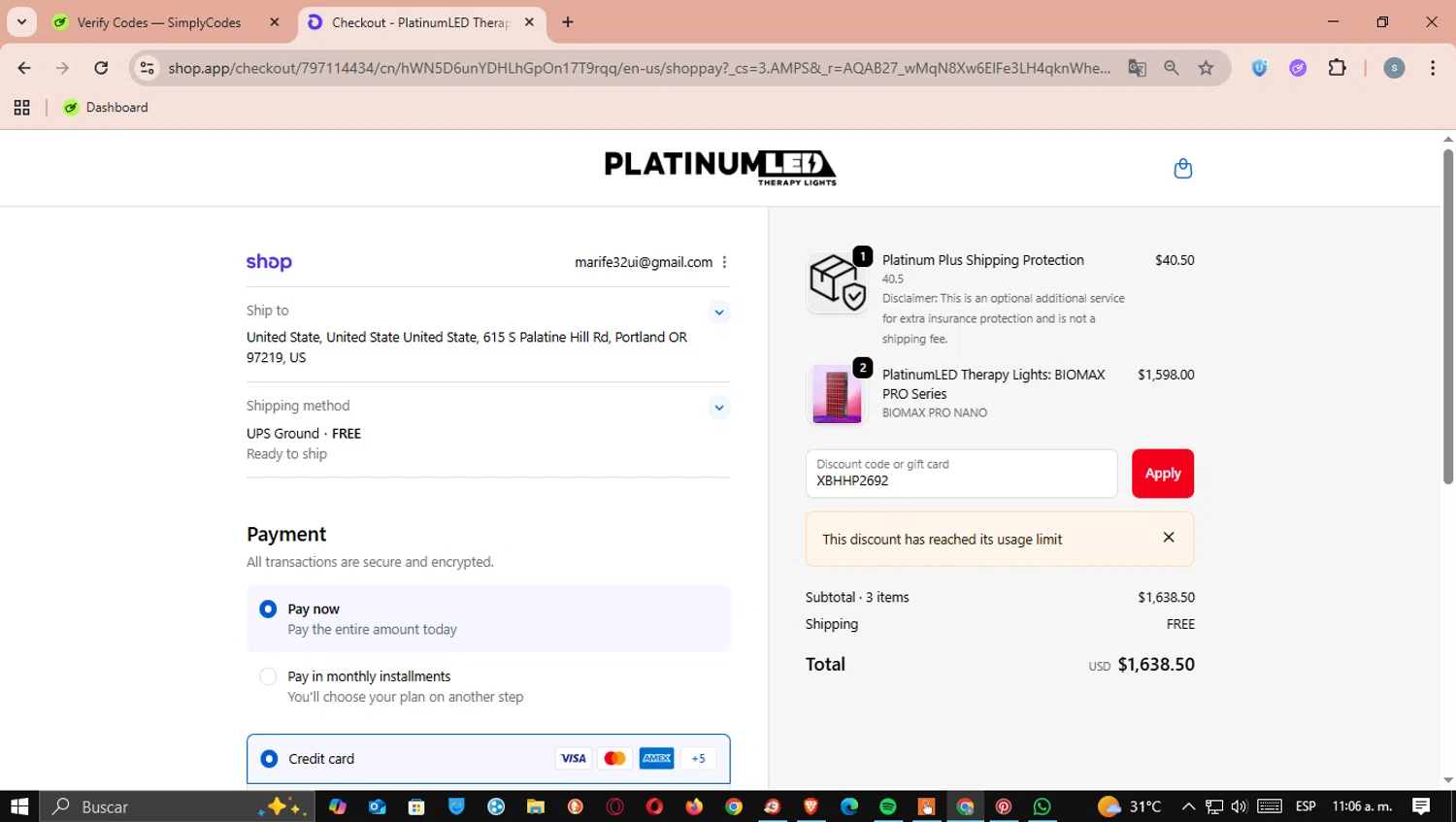Click the Mastercard icon
The height and width of the screenshot is (822, 1456).
[614, 759]
